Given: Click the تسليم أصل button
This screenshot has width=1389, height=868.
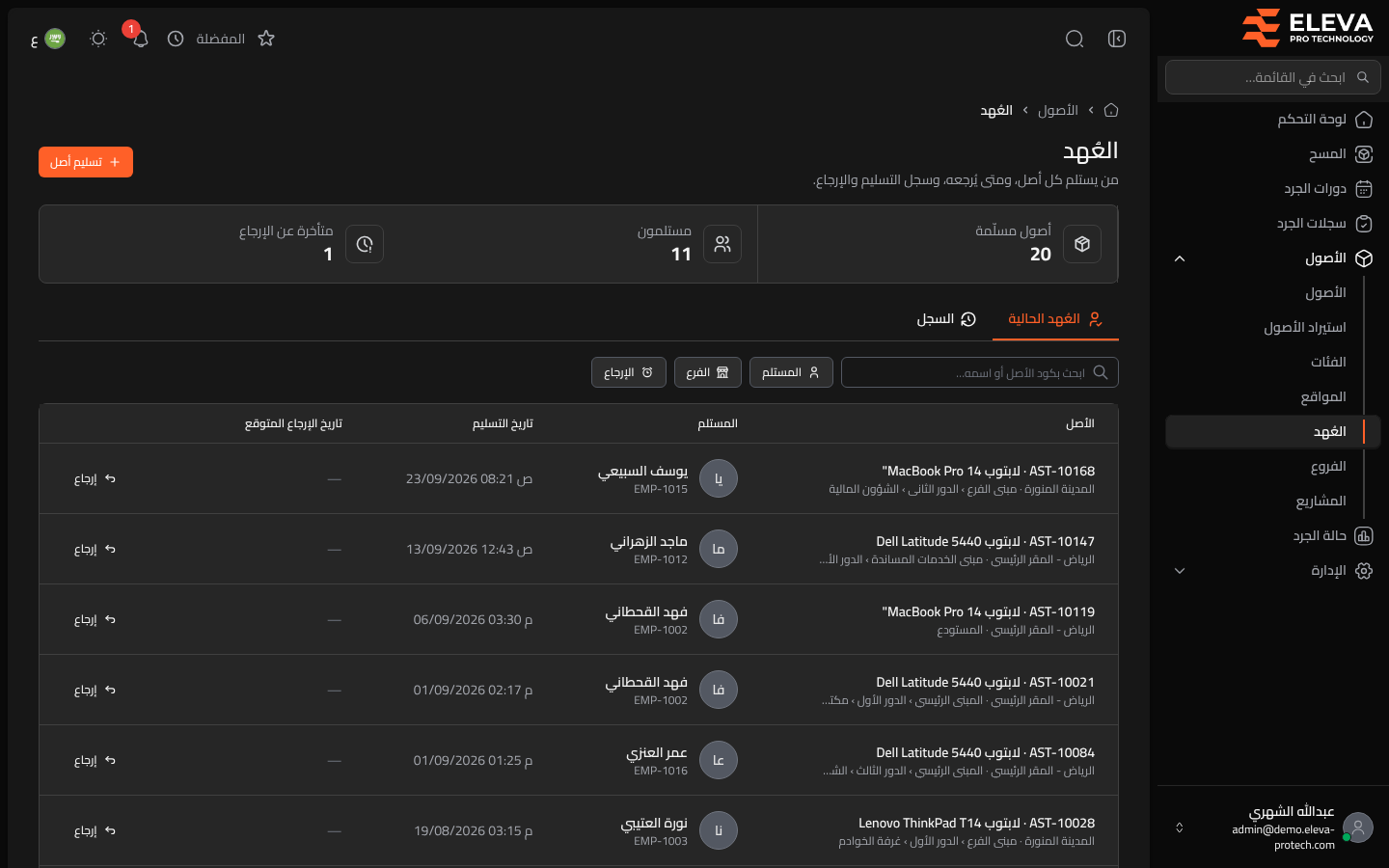Looking at the screenshot, I should pos(86,162).
